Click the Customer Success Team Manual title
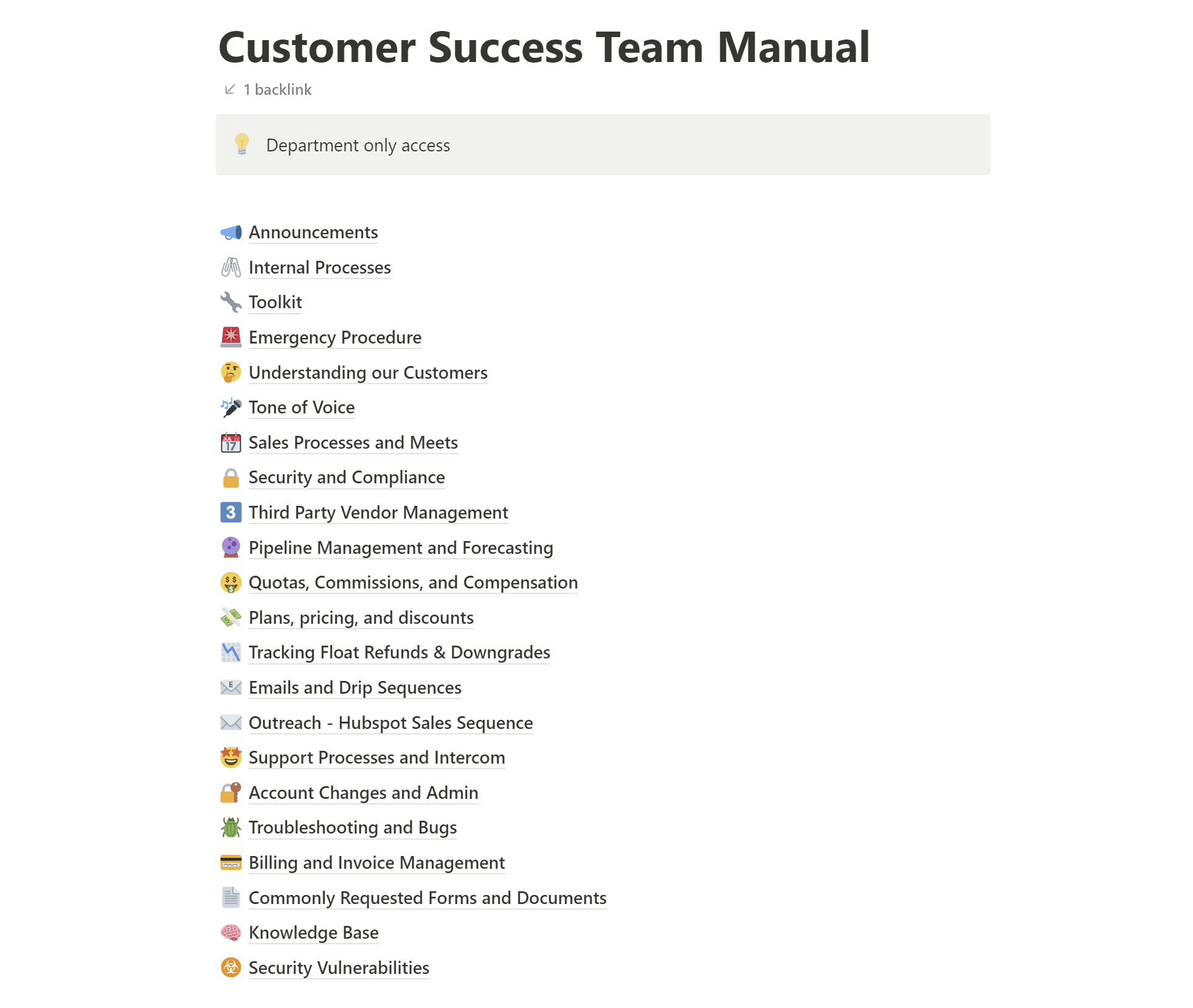 544,47
